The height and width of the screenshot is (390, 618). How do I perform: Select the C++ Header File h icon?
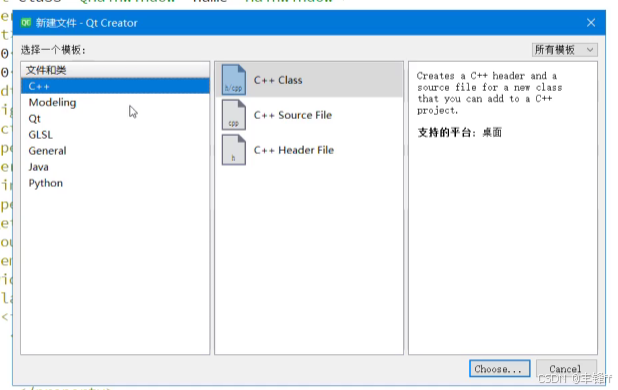[234, 150]
